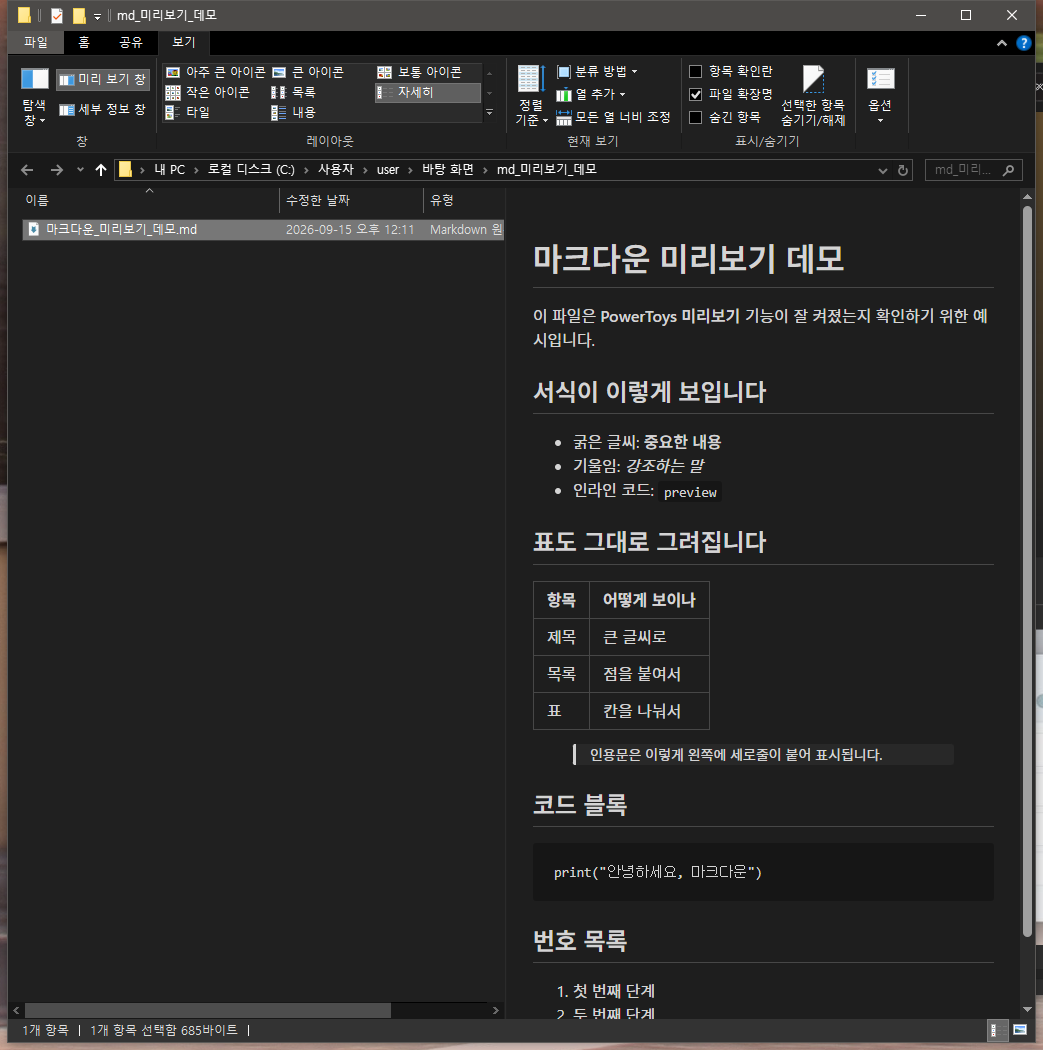Select Content (내용) layout
1043x1050 pixels.
[293, 112]
